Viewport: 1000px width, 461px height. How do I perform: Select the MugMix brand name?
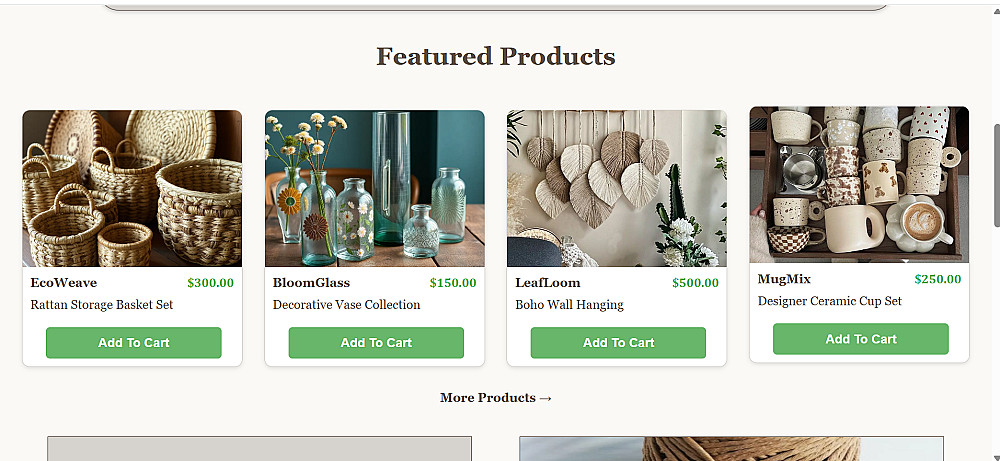784,279
